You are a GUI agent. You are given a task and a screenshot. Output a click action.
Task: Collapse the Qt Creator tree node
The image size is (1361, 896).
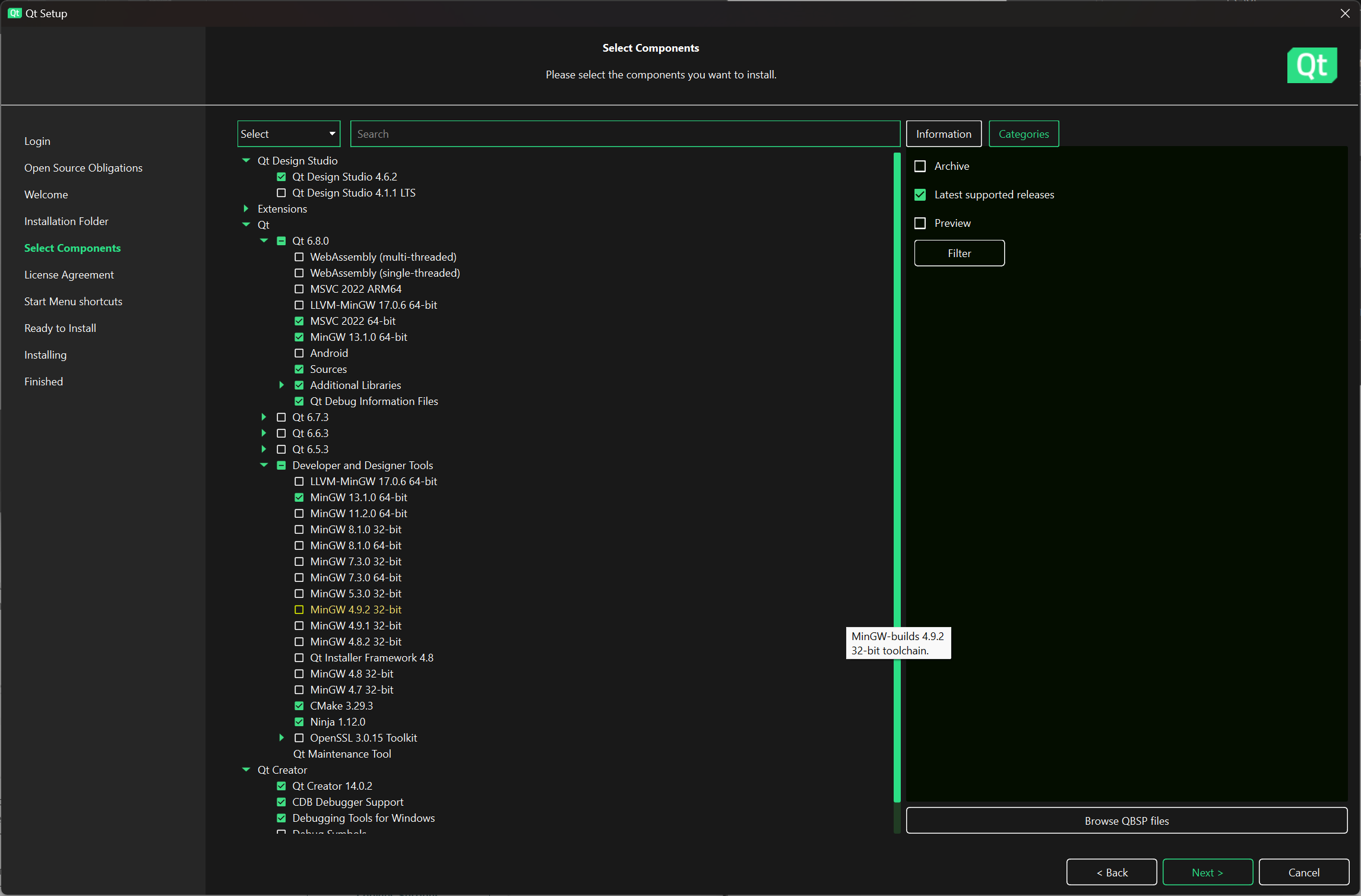pos(246,770)
